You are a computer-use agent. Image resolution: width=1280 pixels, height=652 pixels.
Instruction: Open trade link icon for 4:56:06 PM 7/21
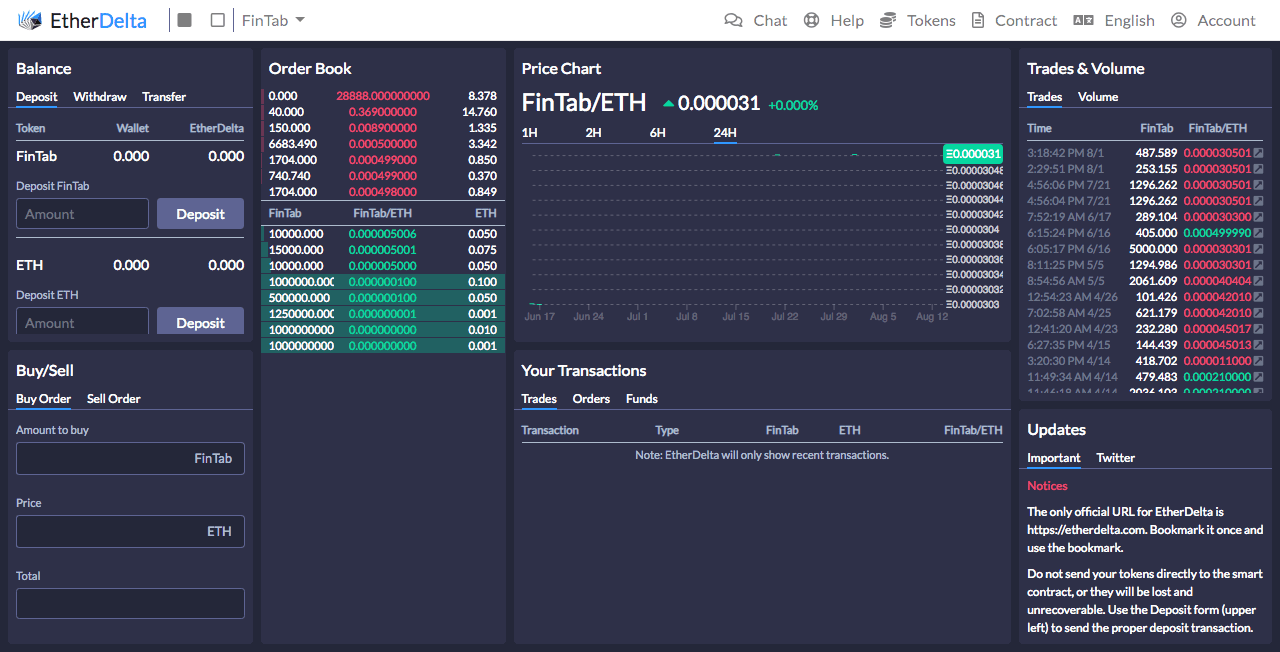[x=1258, y=185]
